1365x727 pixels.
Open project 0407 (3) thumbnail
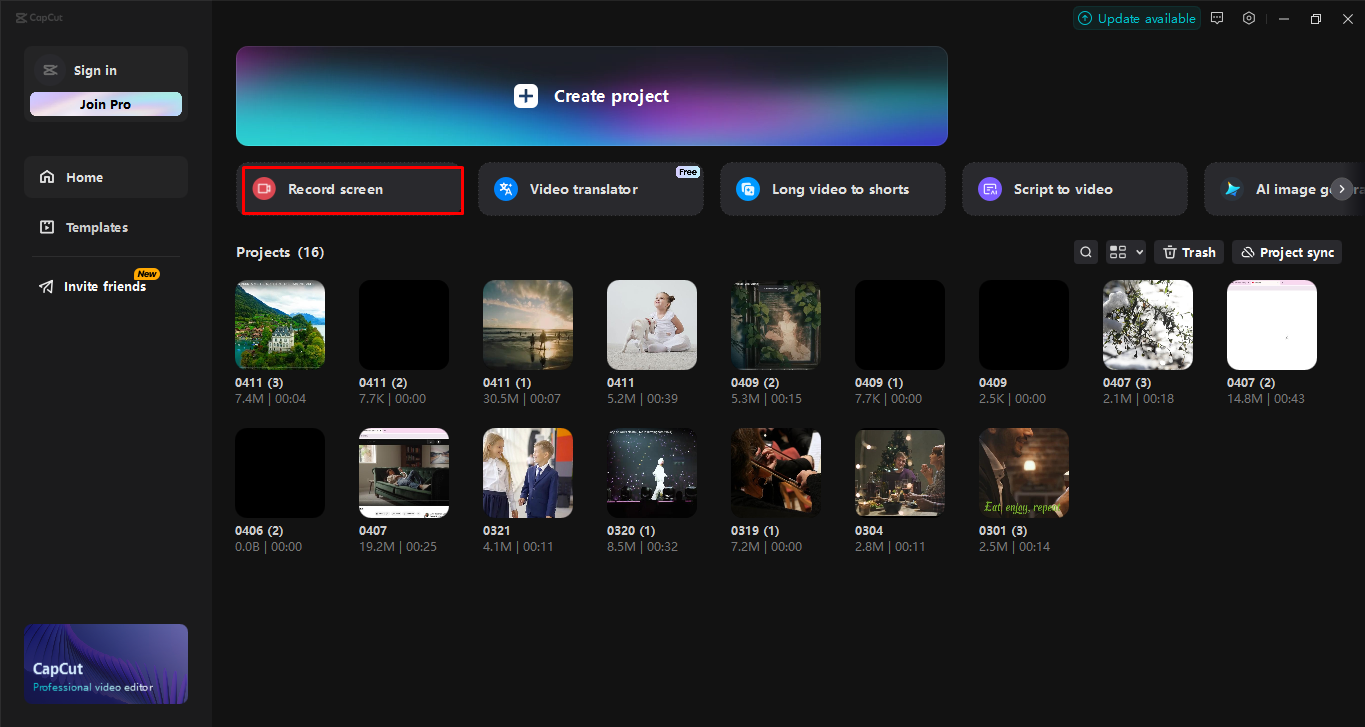[x=1148, y=325]
